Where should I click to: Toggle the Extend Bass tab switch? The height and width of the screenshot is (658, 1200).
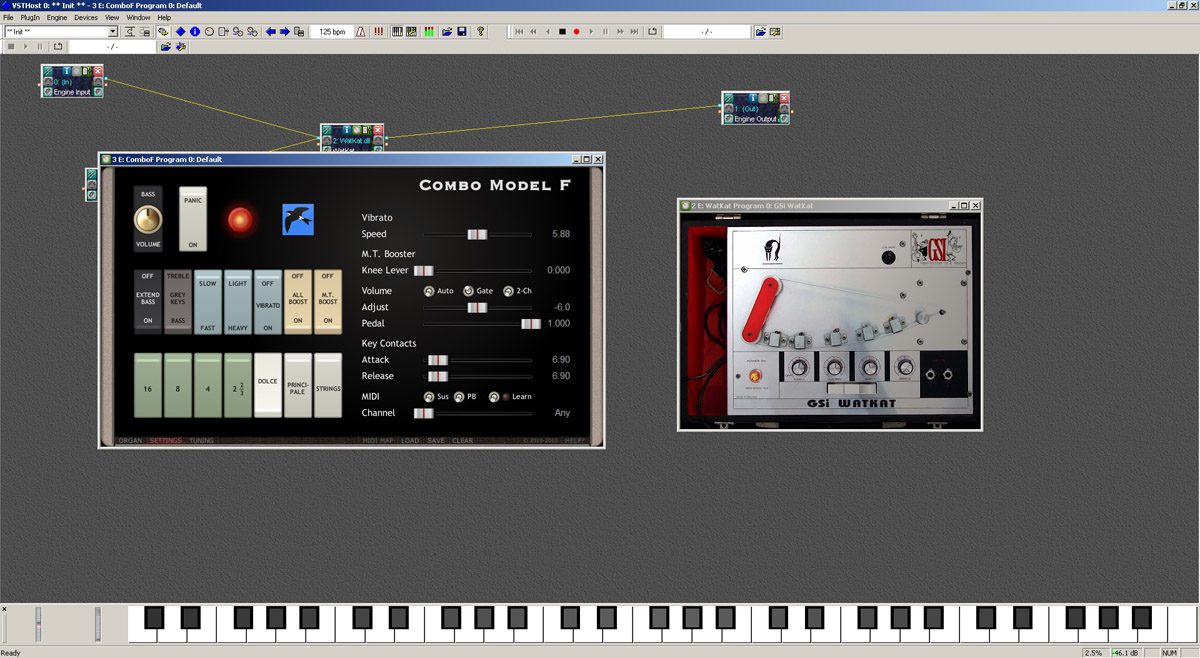148,302
